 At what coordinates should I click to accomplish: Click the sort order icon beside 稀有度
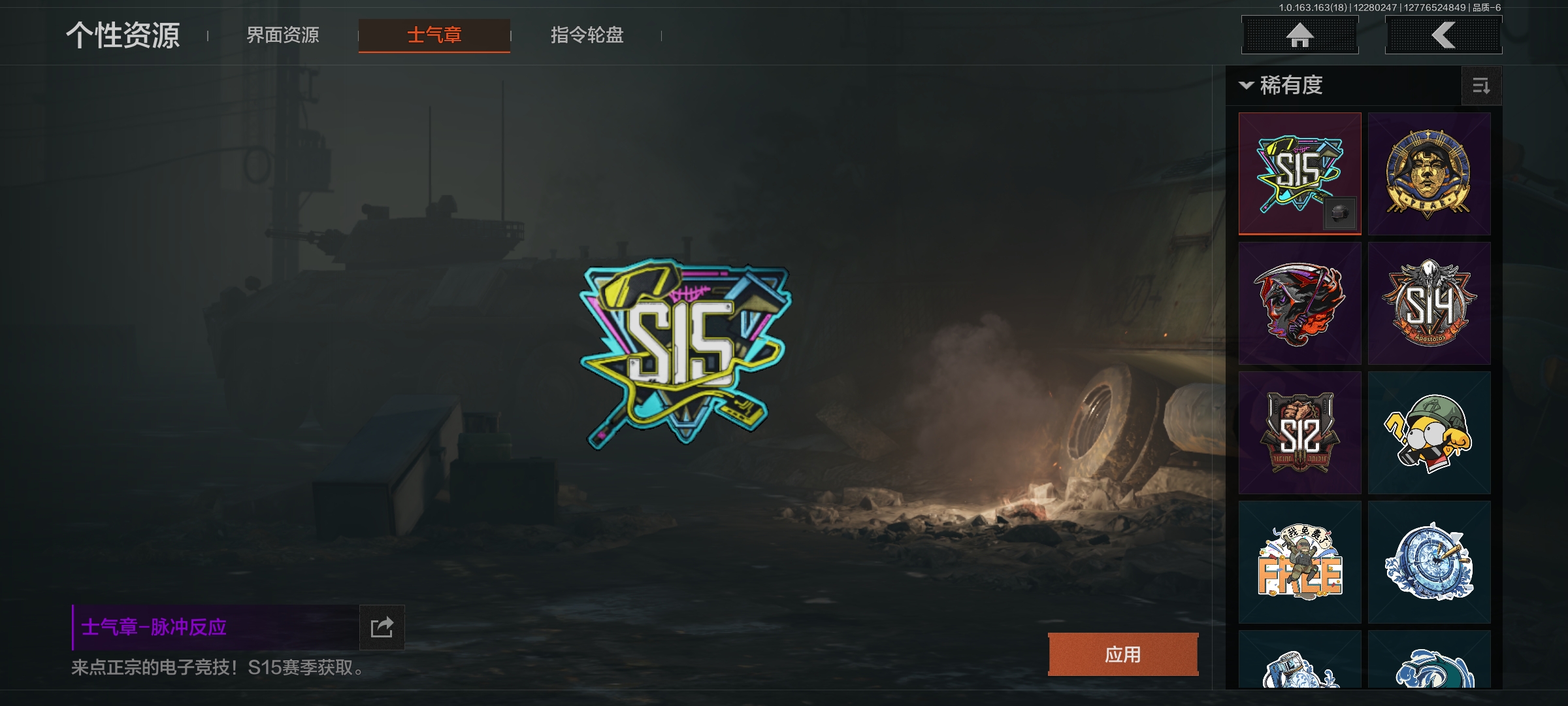pos(1481,86)
